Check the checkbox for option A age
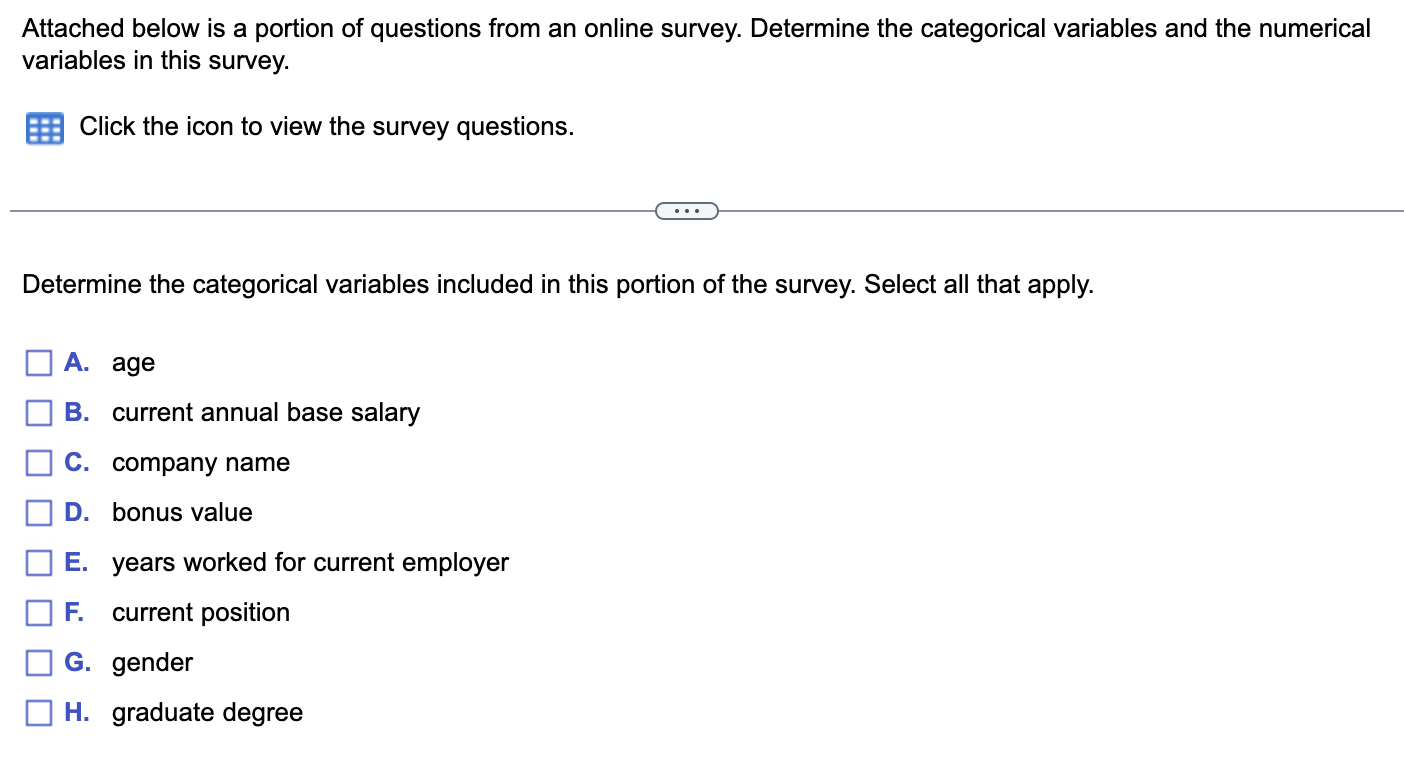 38,362
